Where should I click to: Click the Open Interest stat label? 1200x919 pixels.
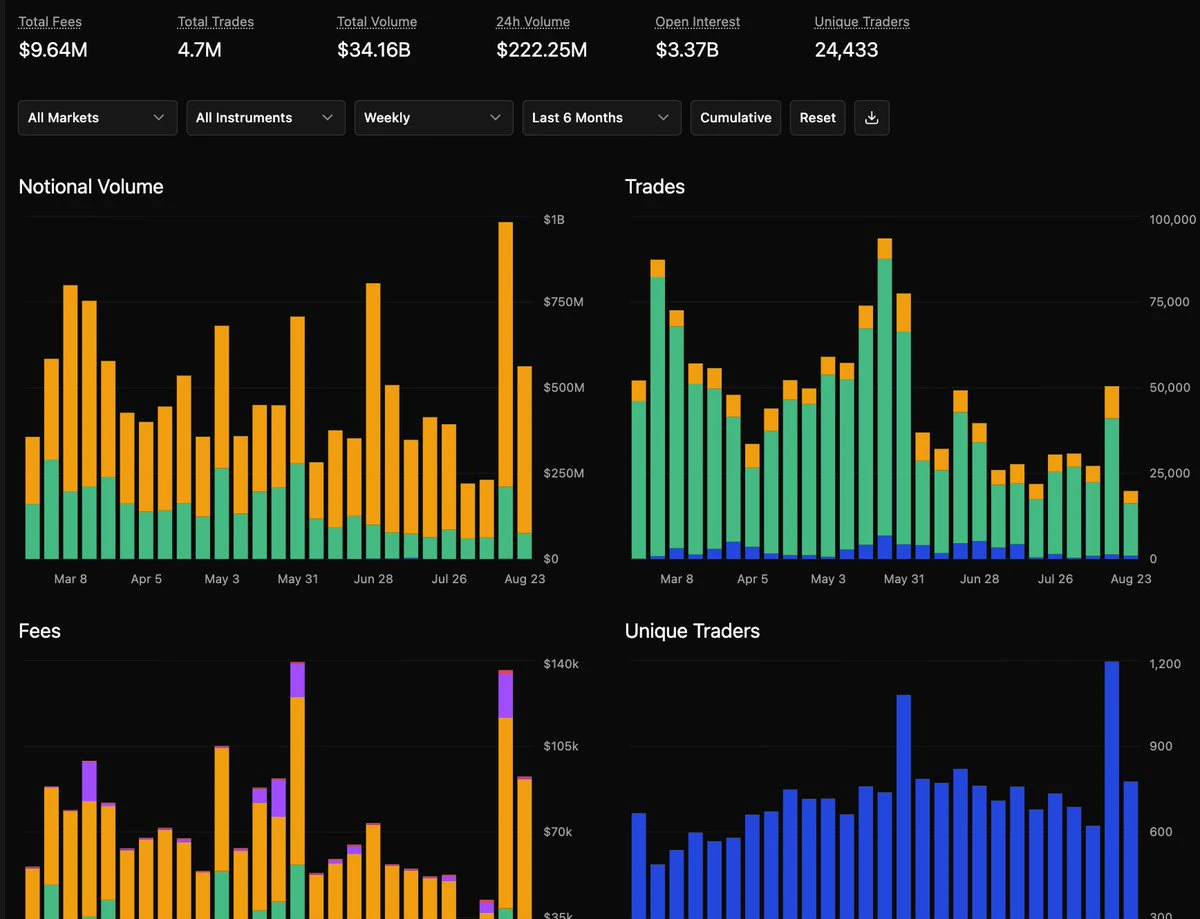(699, 21)
